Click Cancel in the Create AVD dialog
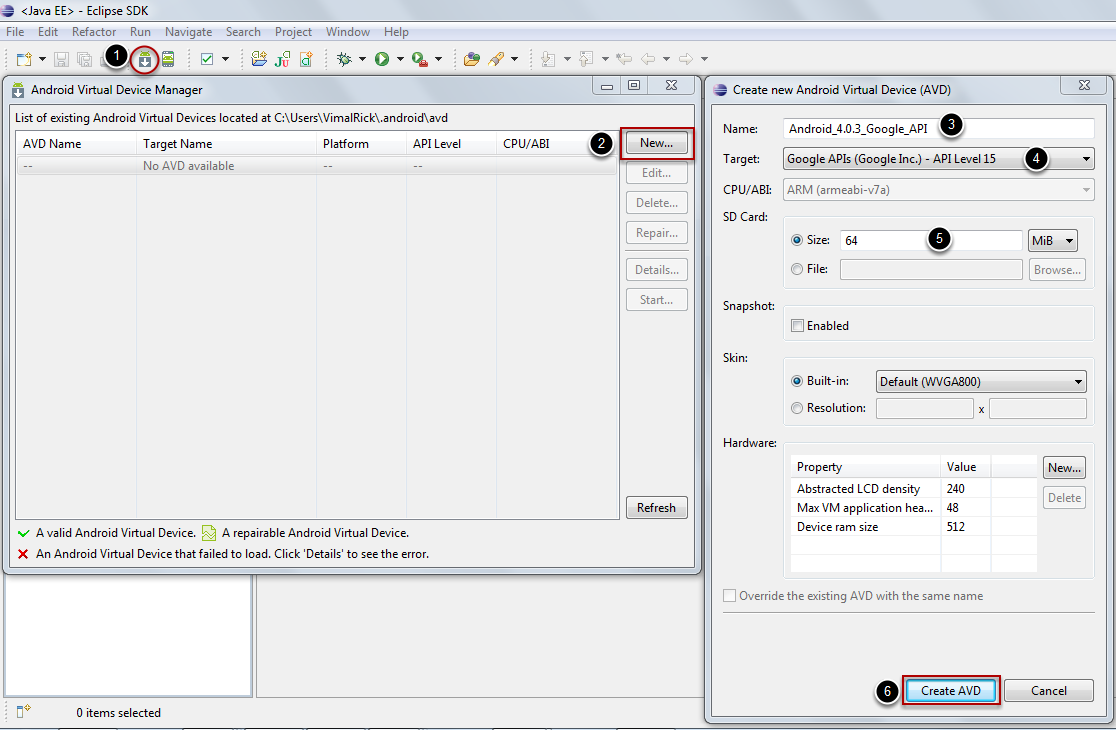The width and height of the screenshot is (1116, 730). [x=1048, y=690]
